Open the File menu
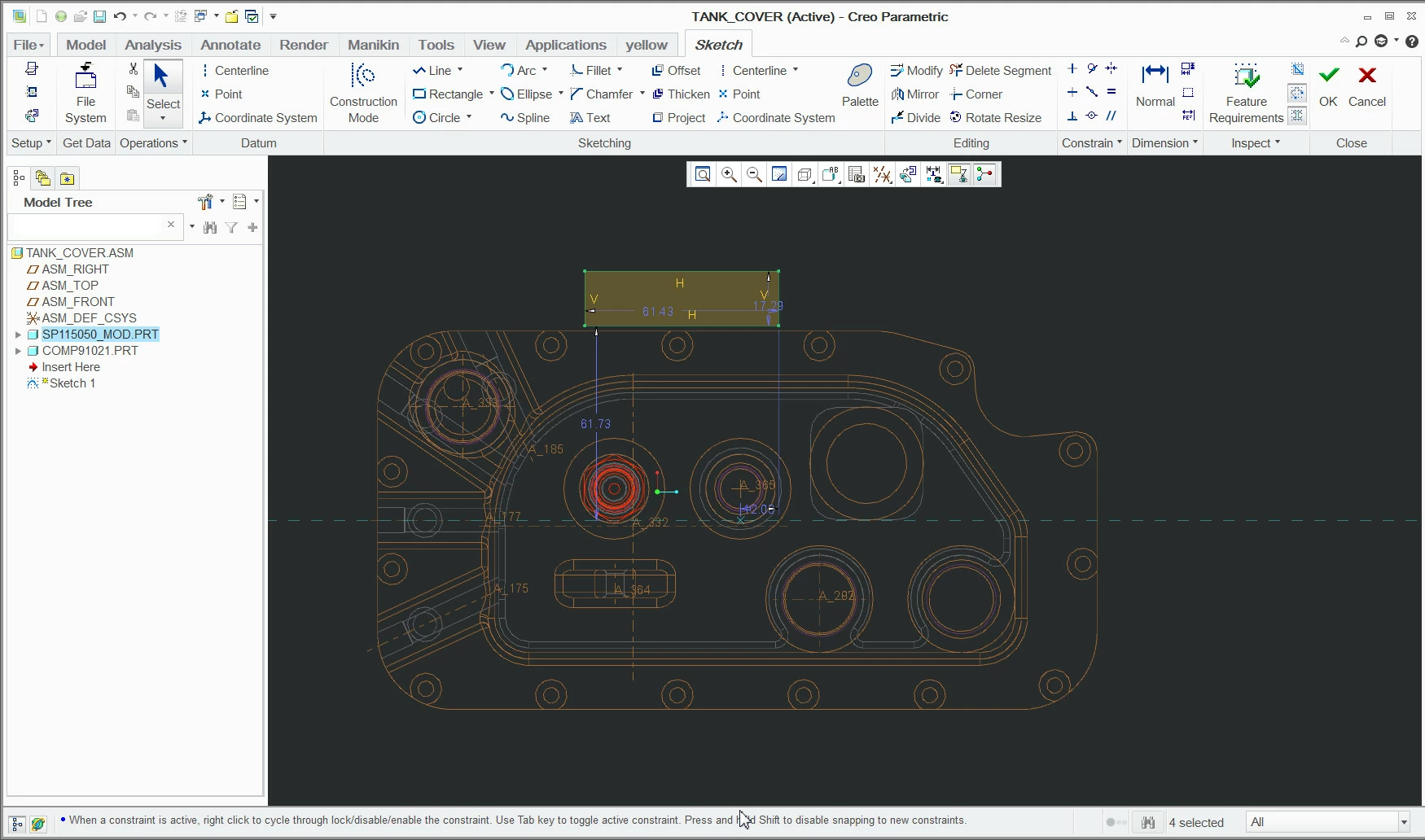1425x840 pixels. pos(28,45)
